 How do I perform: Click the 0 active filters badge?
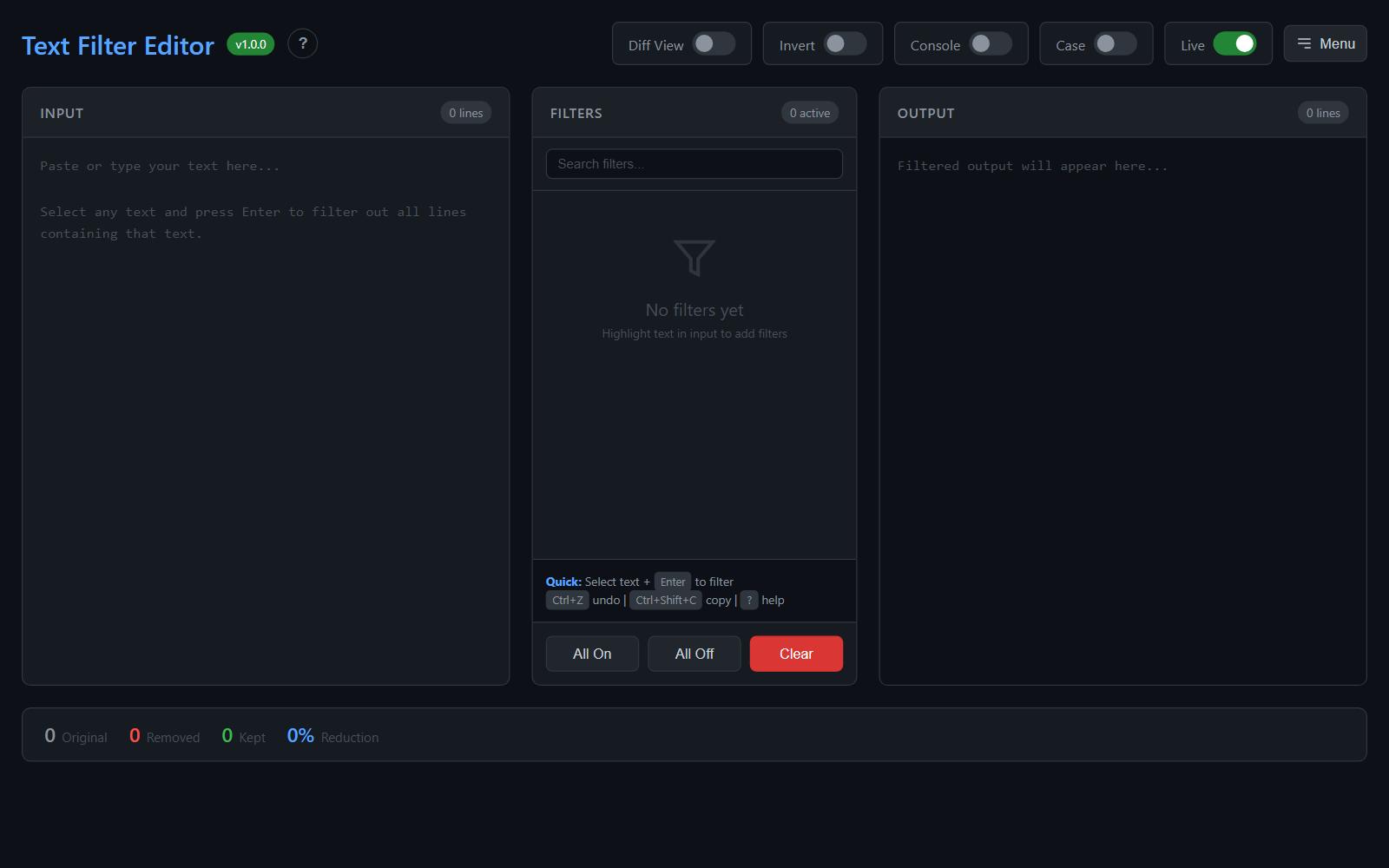(809, 113)
